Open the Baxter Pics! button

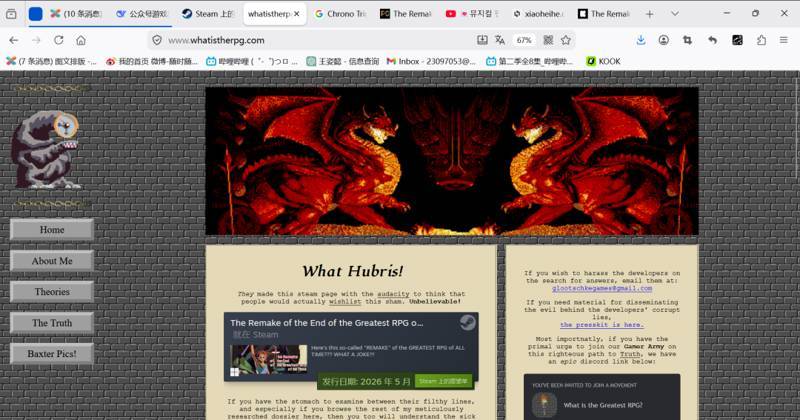(52, 354)
